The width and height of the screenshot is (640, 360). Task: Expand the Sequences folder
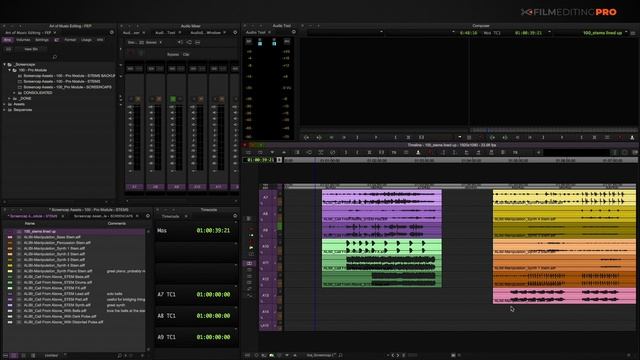coord(4,110)
